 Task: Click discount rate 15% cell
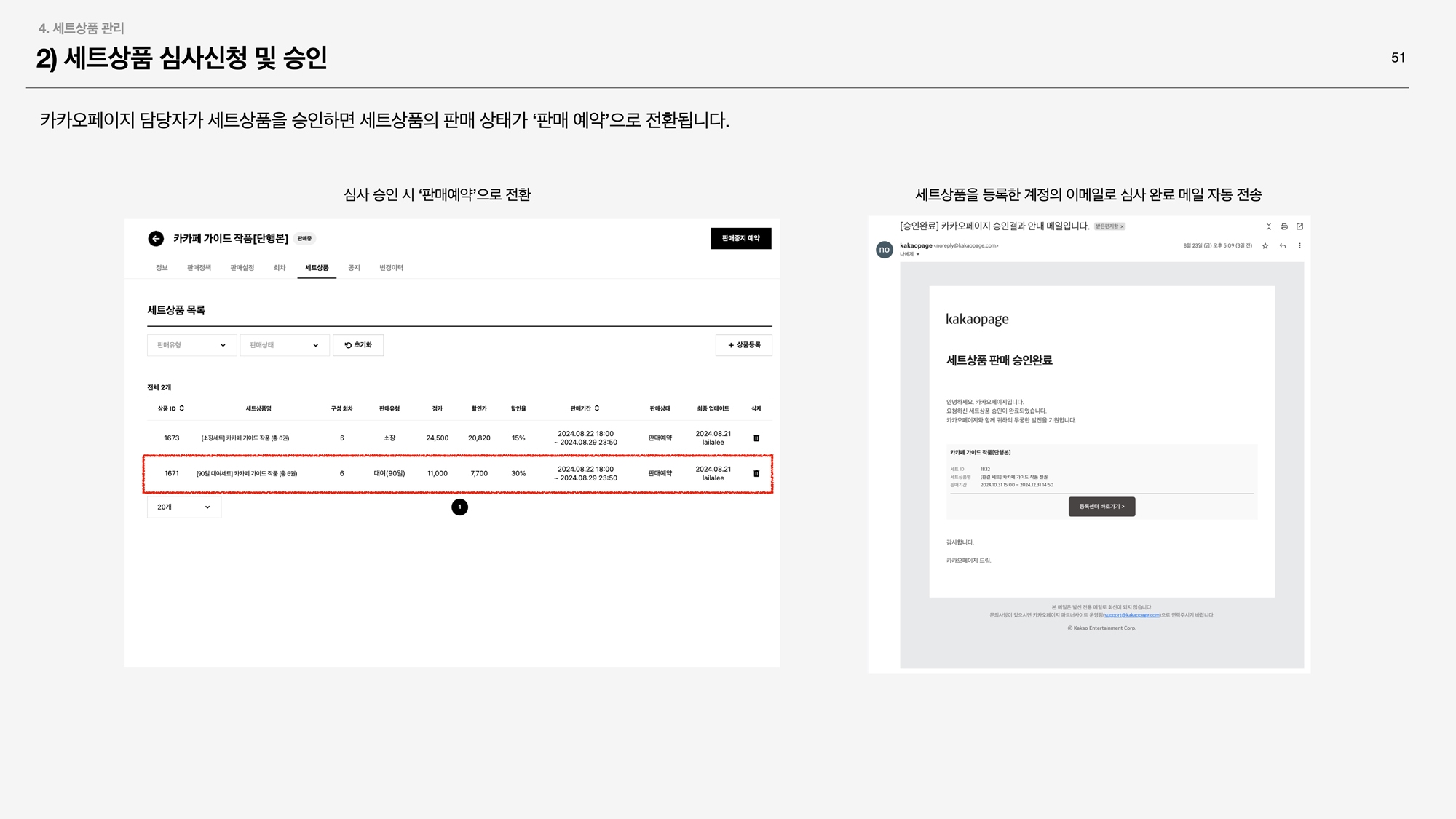(x=518, y=438)
